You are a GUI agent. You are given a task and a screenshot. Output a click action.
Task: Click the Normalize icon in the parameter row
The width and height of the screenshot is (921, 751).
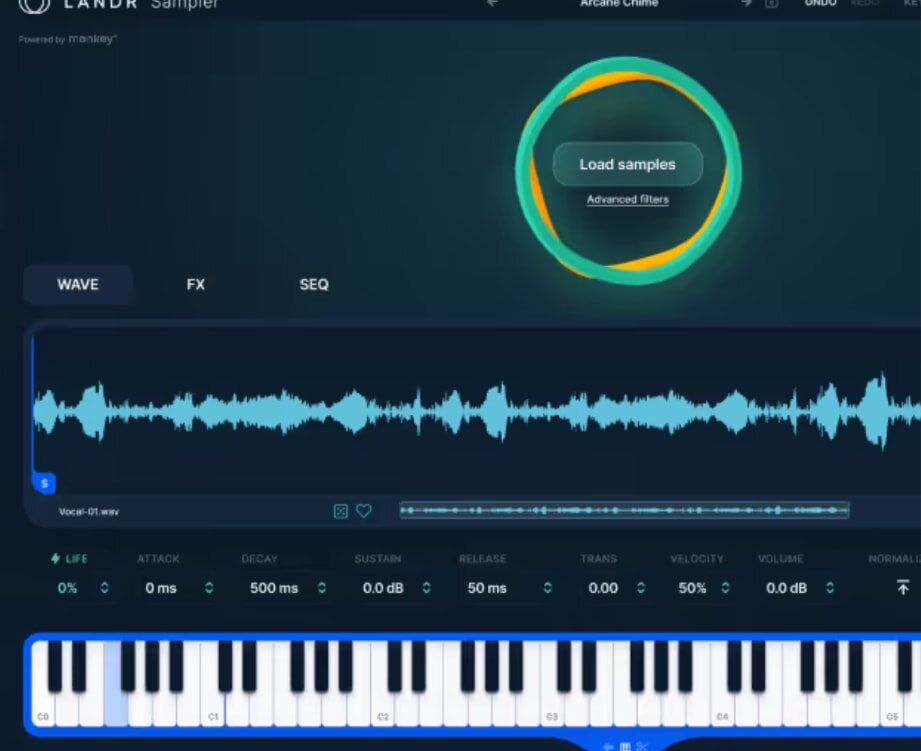tap(902, 588)
